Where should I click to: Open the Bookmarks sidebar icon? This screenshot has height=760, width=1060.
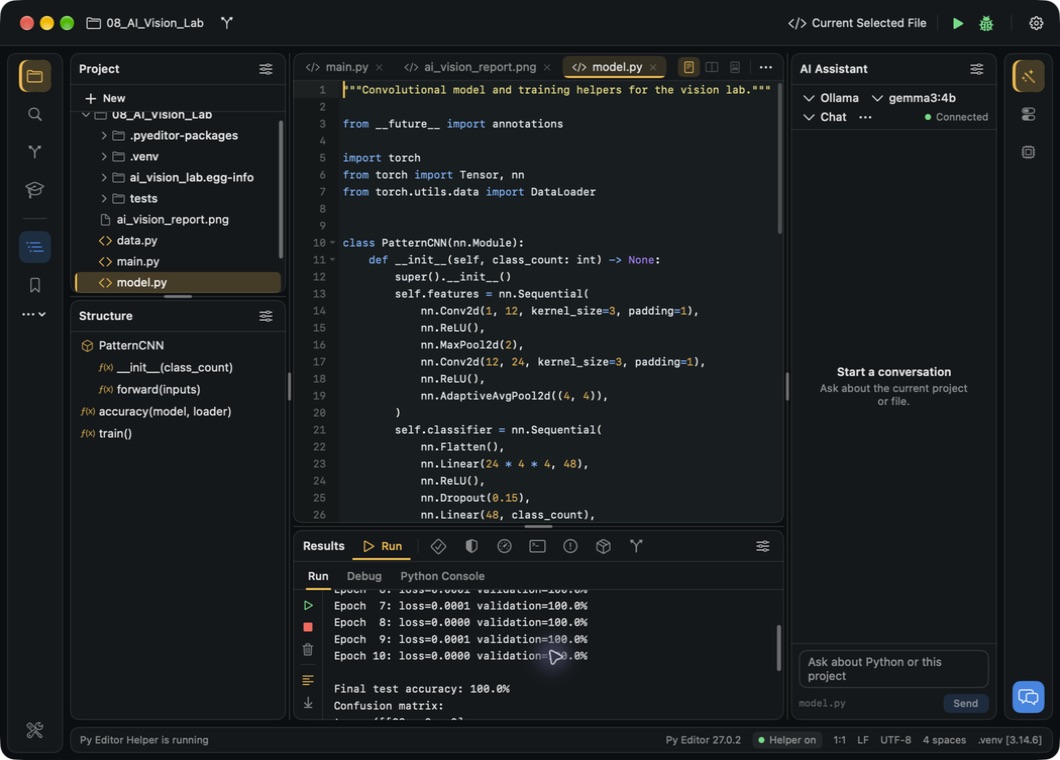pos(34,285)
